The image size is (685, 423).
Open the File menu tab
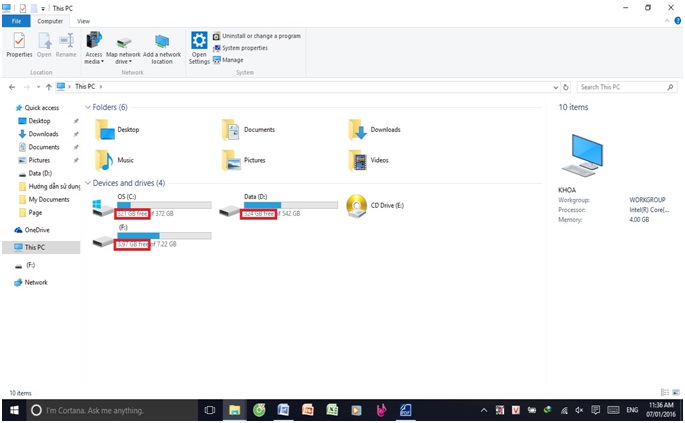tap(16, 20)
